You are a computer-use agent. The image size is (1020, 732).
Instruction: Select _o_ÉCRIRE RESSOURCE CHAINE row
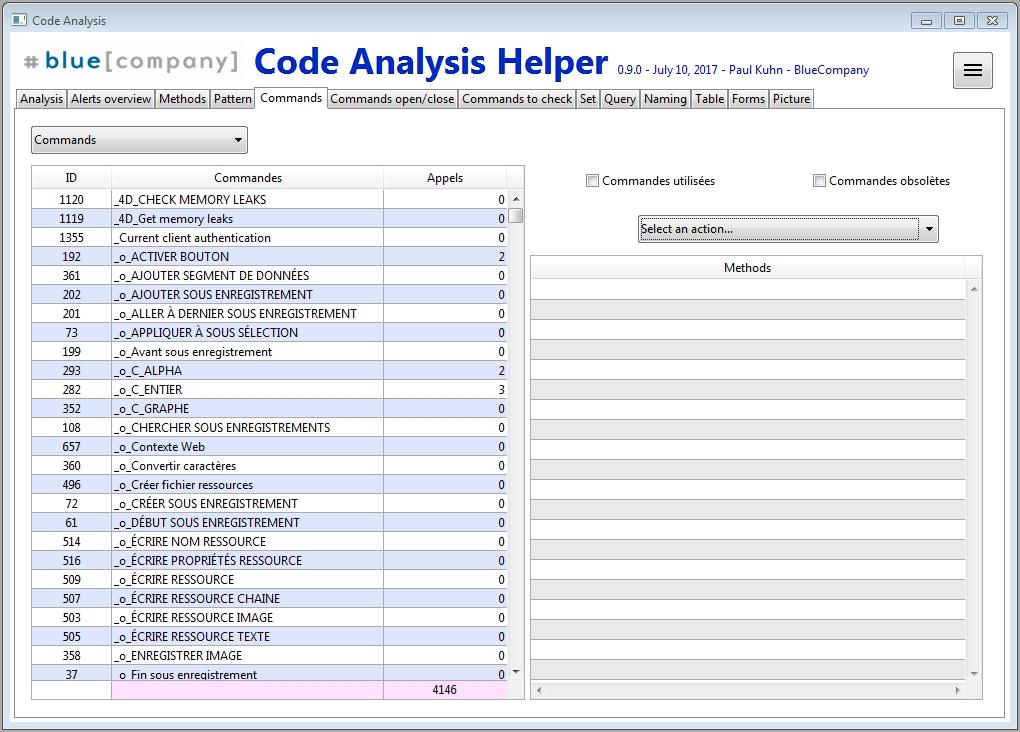pyautogui.click(x=269, y=599)
